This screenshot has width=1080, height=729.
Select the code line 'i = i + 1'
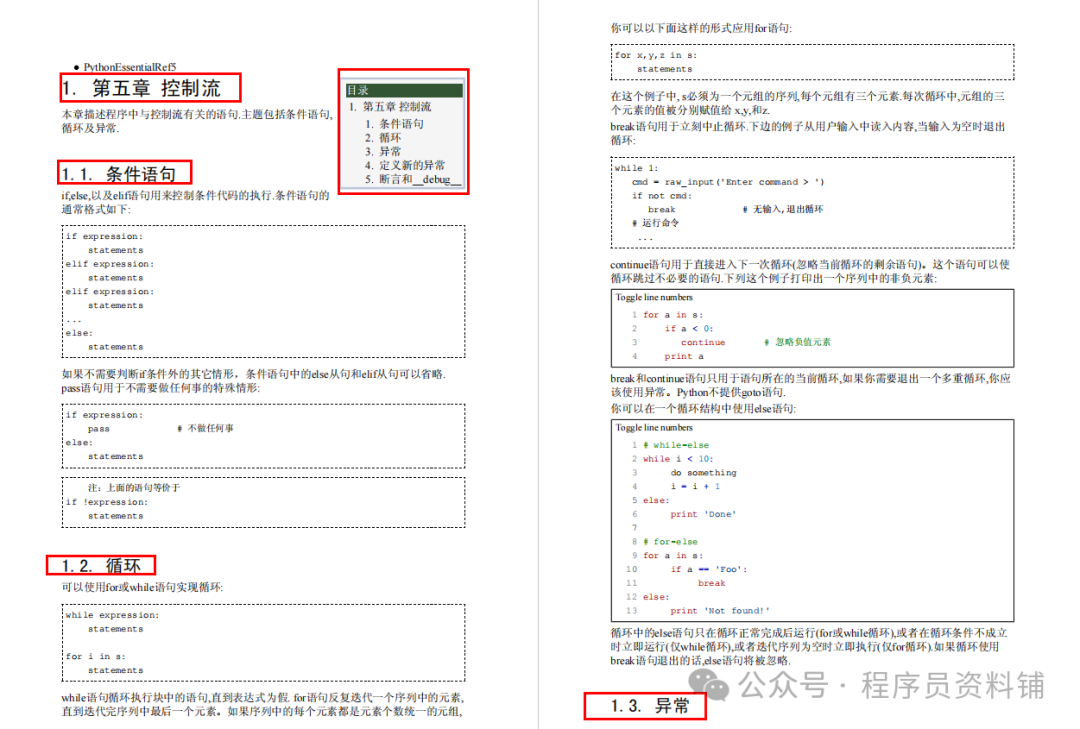pos(696,486)
